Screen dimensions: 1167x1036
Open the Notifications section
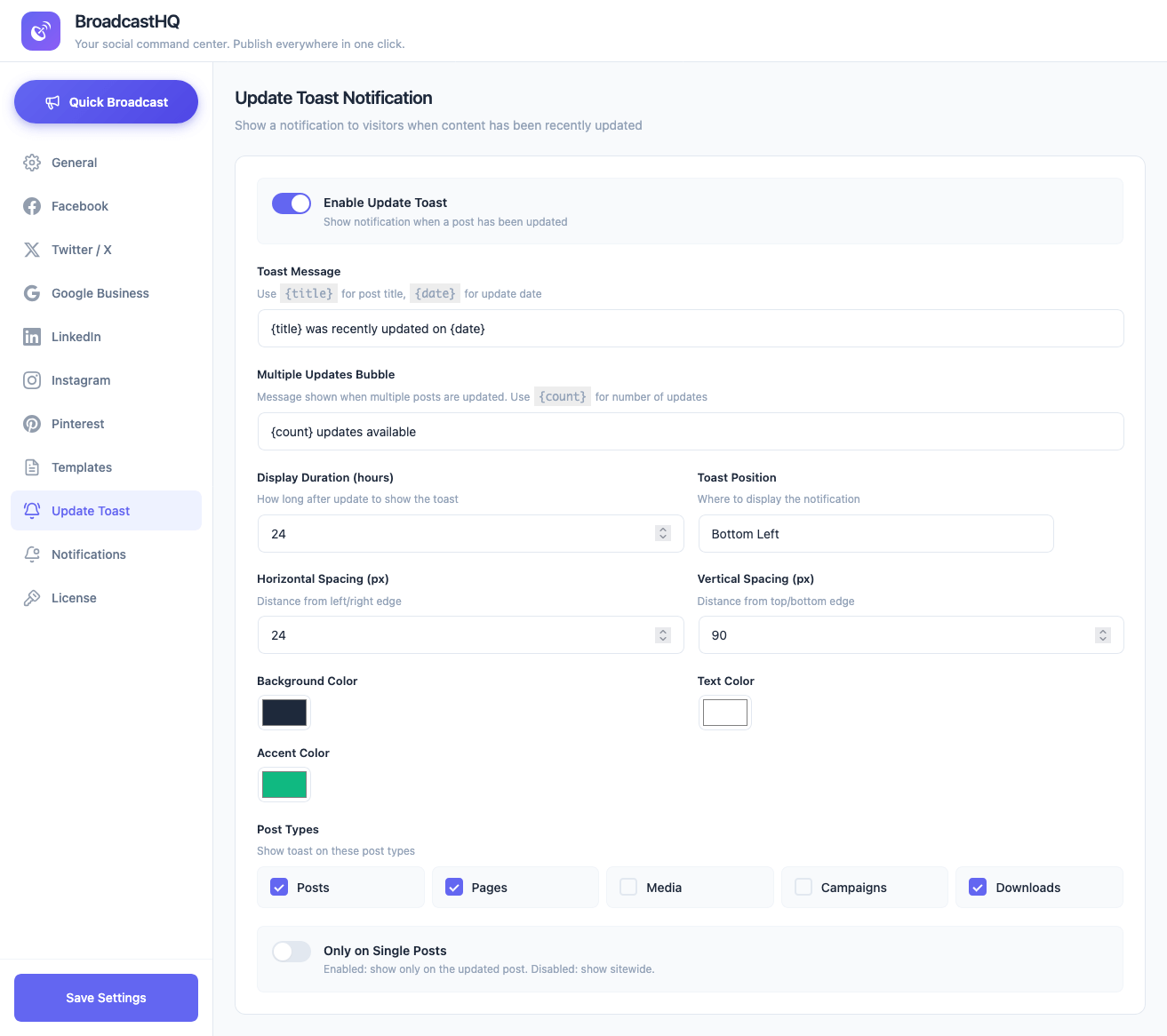(x=89, y=554)
